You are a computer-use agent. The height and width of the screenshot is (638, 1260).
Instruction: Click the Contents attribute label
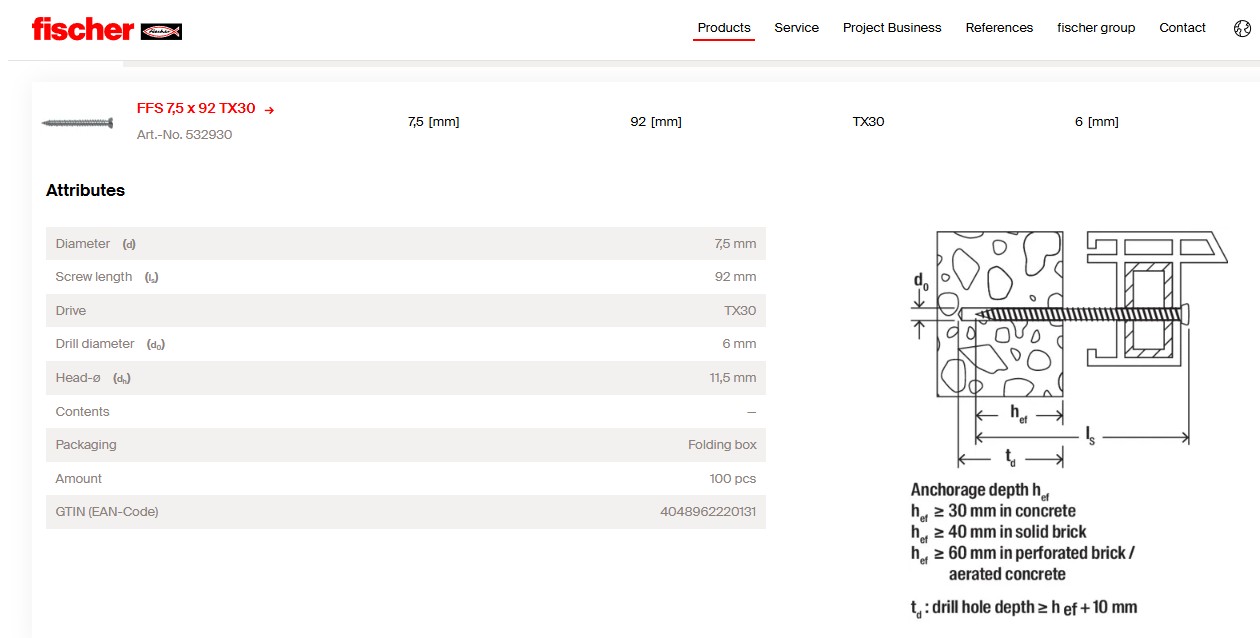click(82, 412)
